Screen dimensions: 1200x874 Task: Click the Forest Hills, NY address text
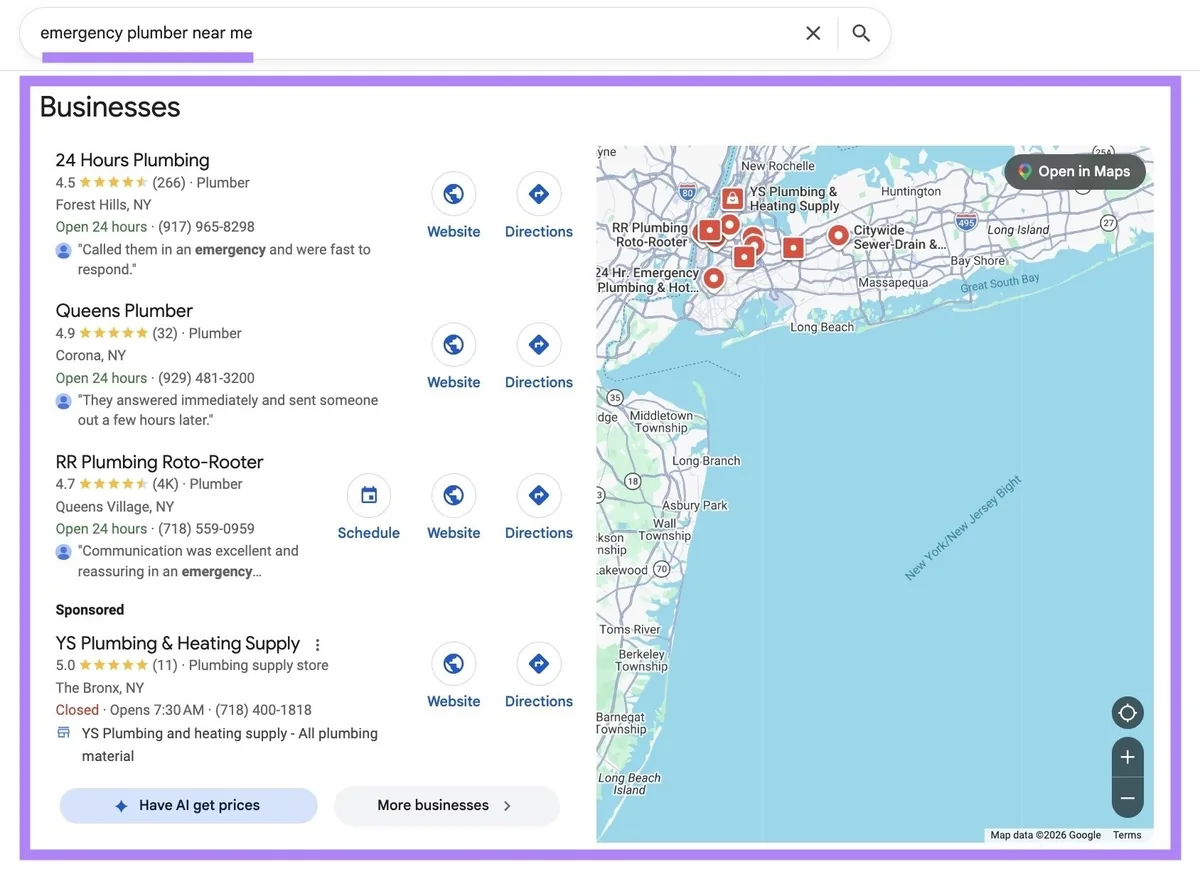(104, 205)
